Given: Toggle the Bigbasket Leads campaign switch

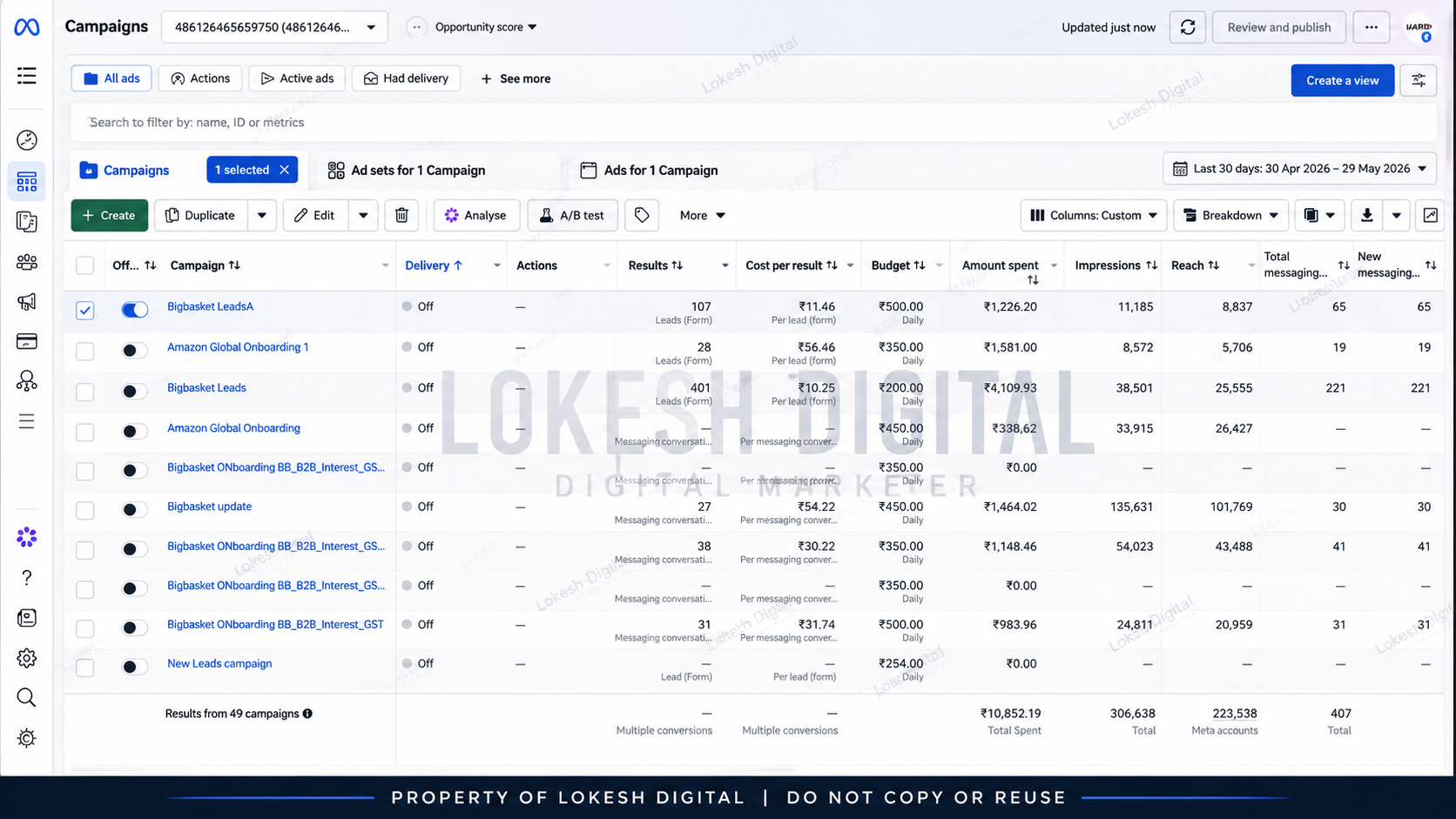Looking at the screenshot, I should 135,391.
